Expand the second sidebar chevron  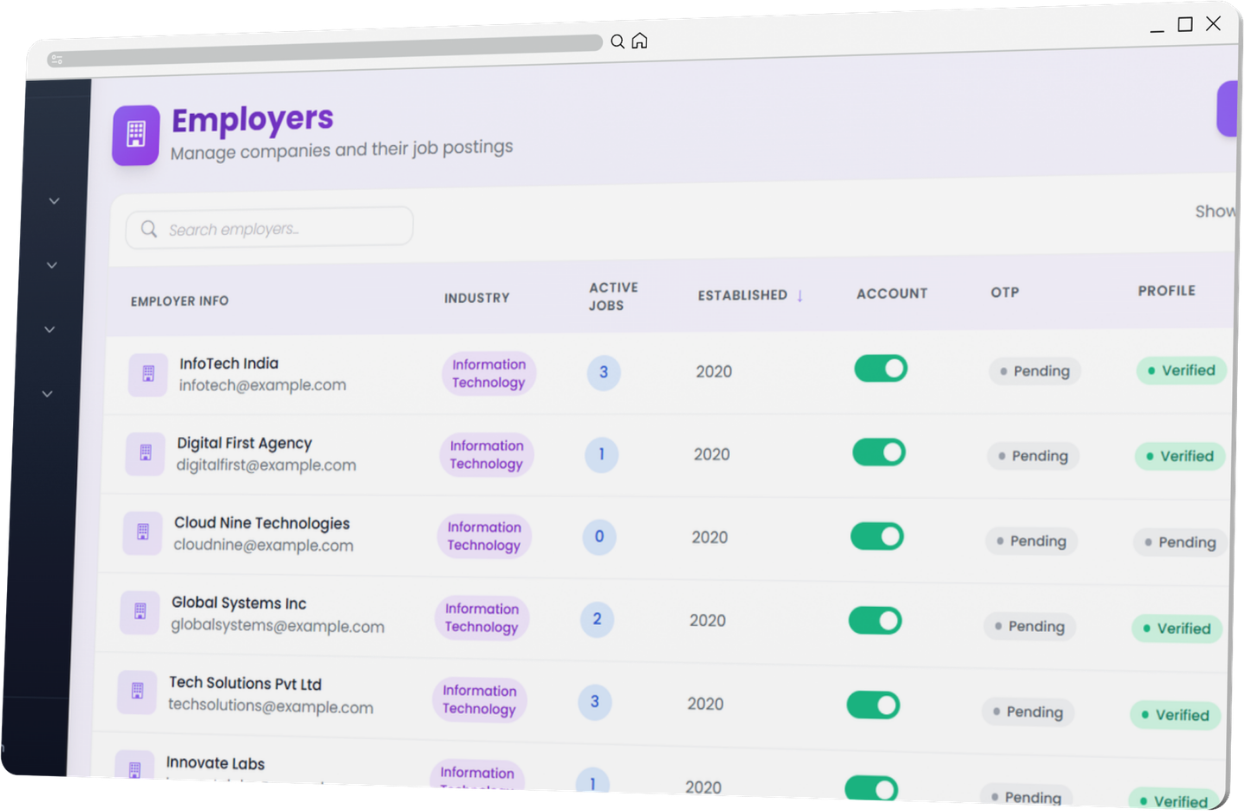coord(52,265)
